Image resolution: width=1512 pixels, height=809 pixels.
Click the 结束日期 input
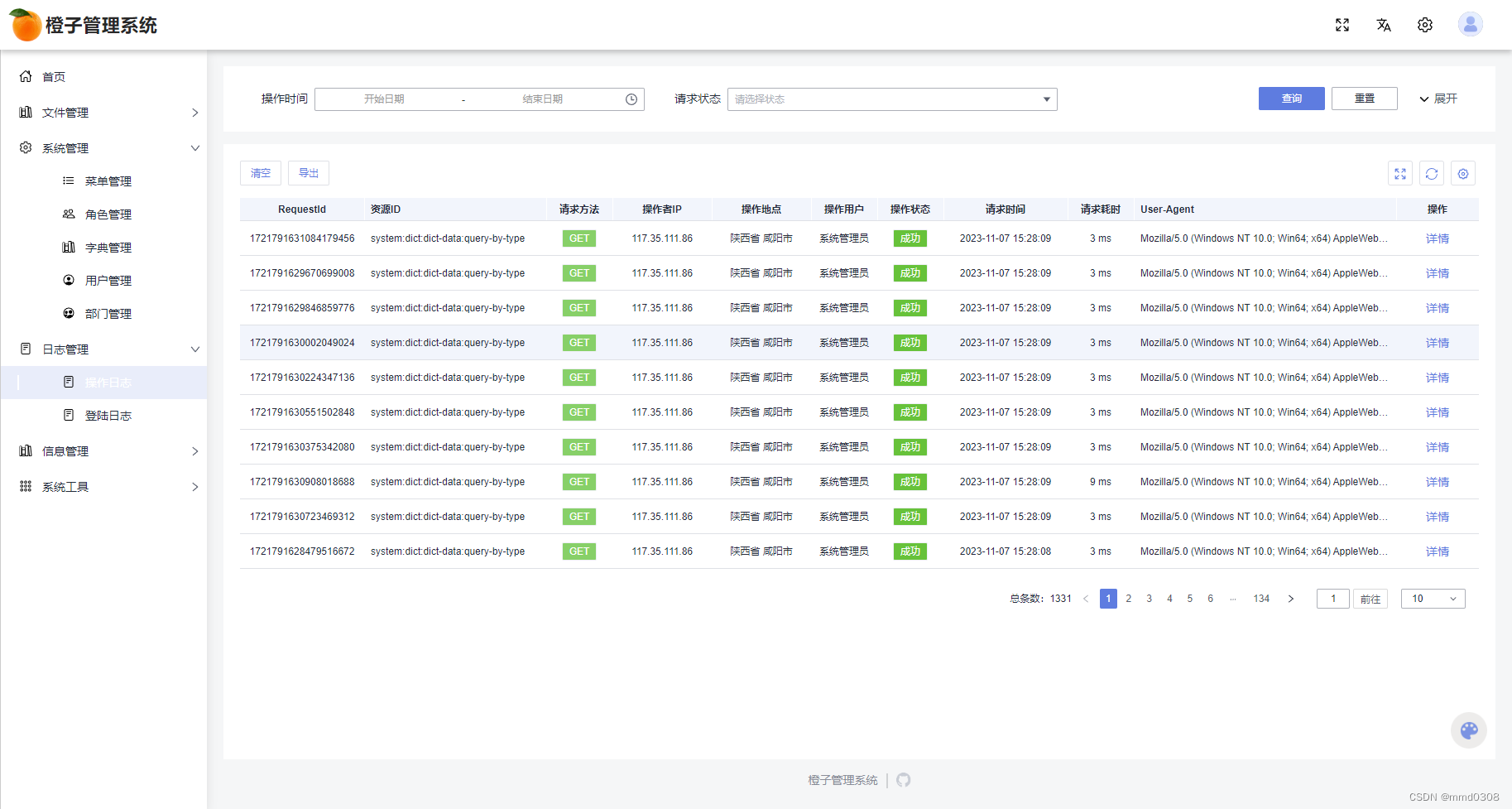542,99
